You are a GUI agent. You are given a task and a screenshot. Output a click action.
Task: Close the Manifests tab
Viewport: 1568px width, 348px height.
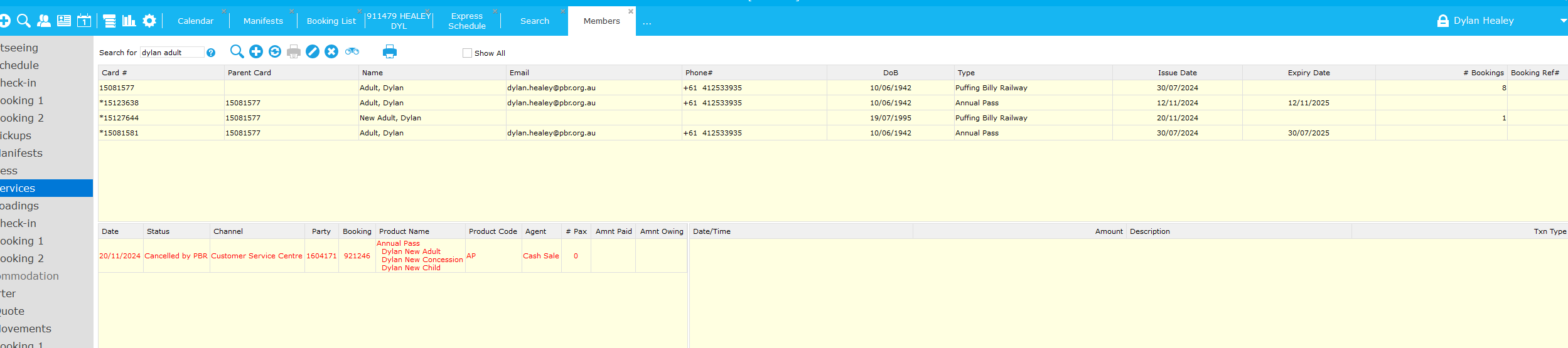291,11
